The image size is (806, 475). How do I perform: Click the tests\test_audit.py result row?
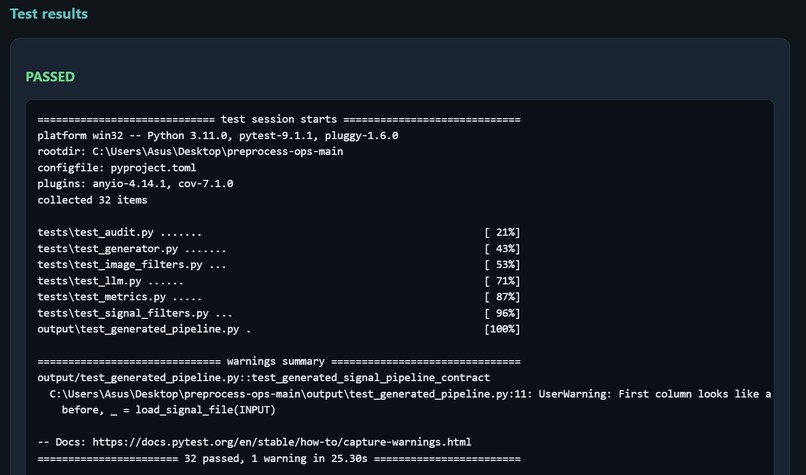coord(279,232)
